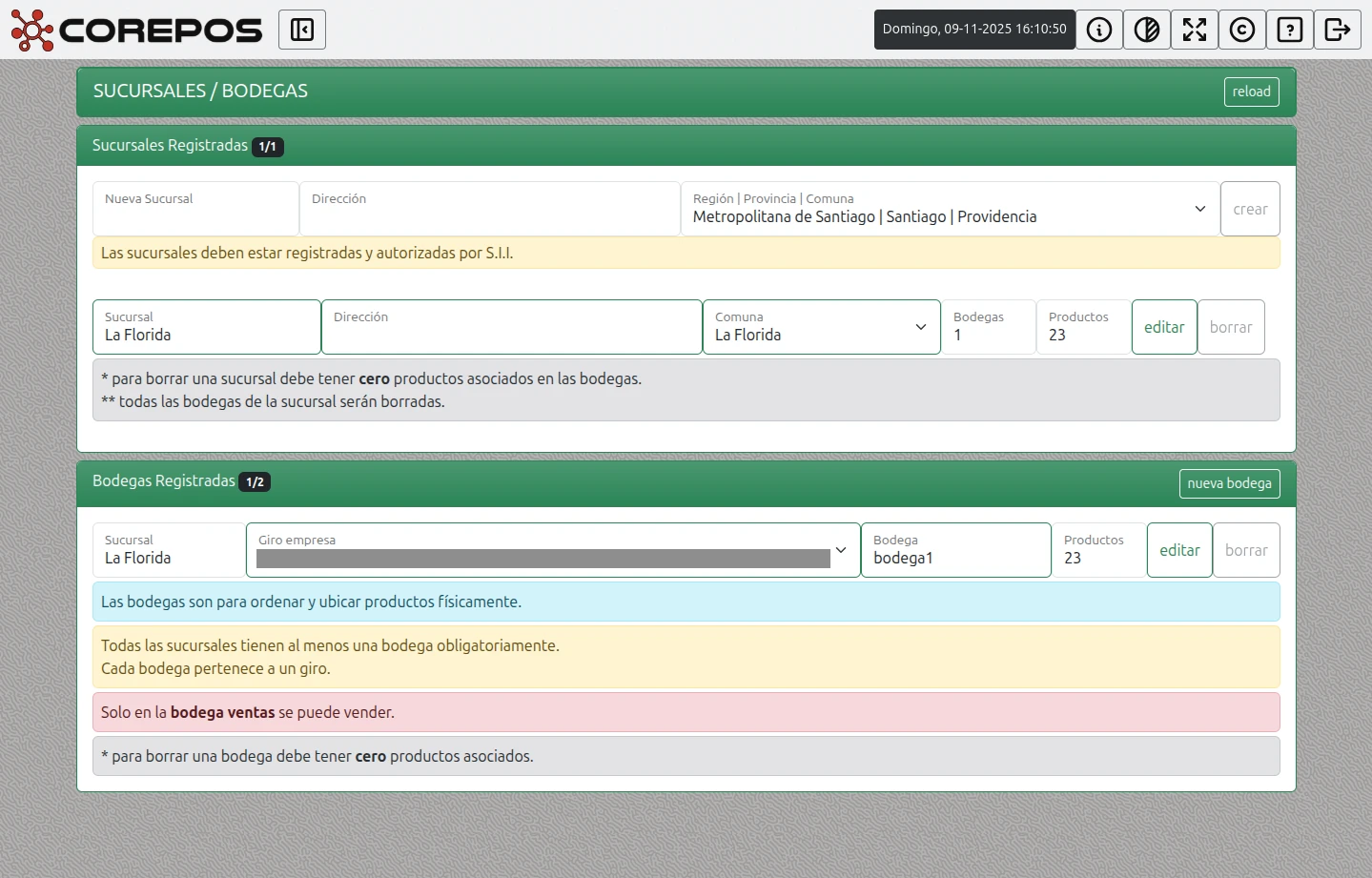Open the copyright icon
Viewport: 1372px width, 878px height.
(1242, 30)
